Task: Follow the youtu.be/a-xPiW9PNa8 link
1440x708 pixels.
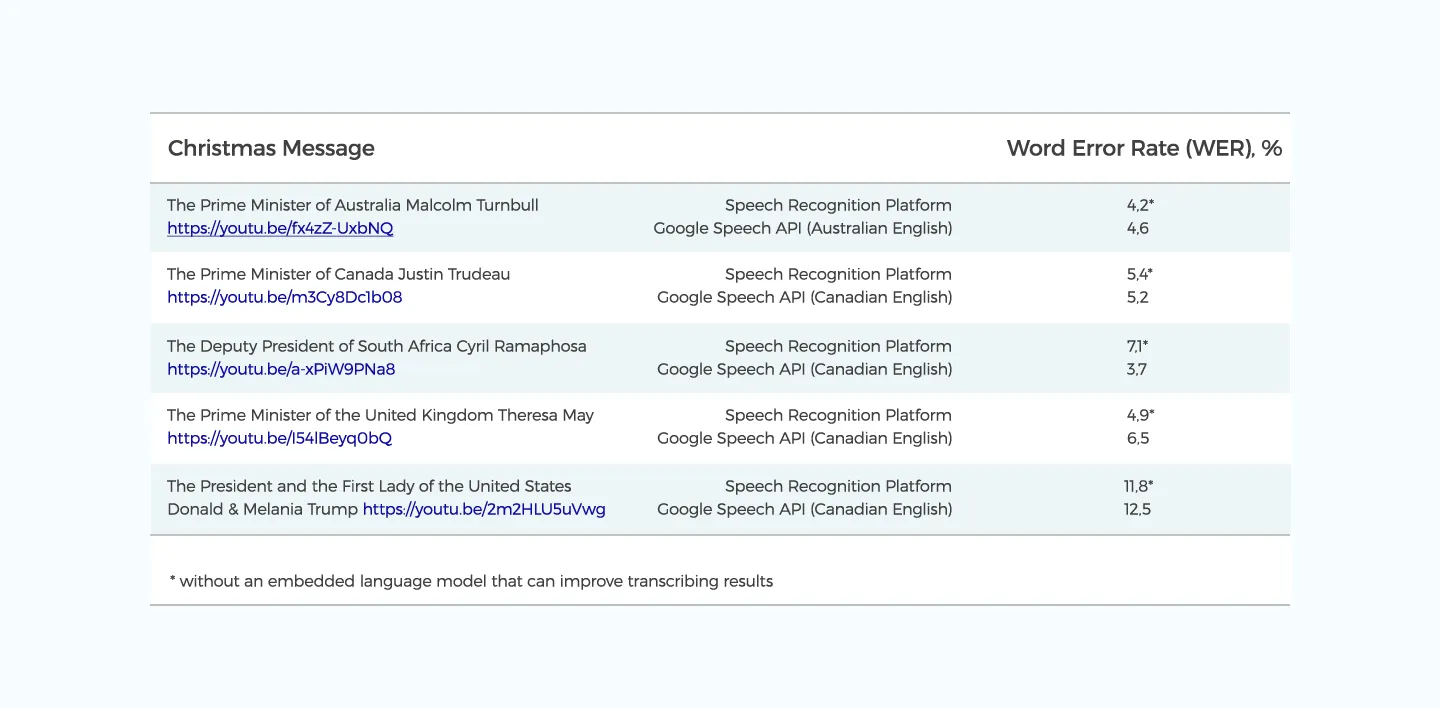Action: coord(281,369)
